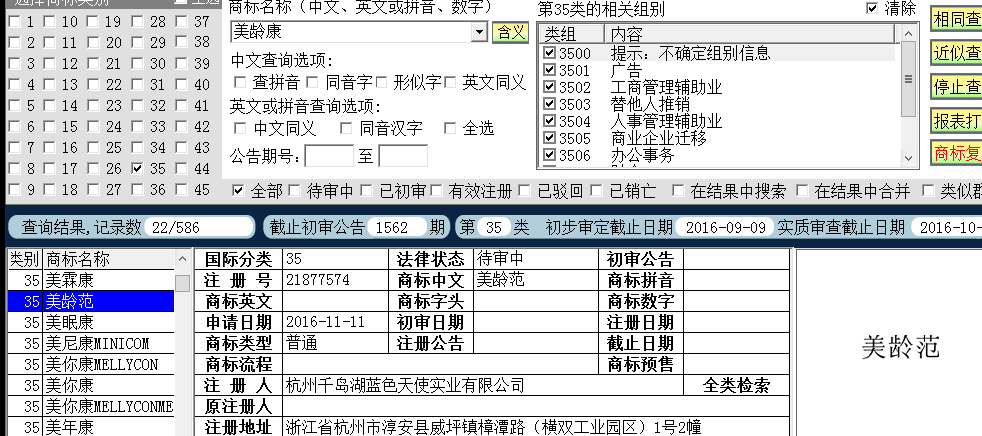Viewport: 982px width, 436px height.
Task: Uncheck the 全部 status filter
Action: pyautogui.click(x=238, y=190)
